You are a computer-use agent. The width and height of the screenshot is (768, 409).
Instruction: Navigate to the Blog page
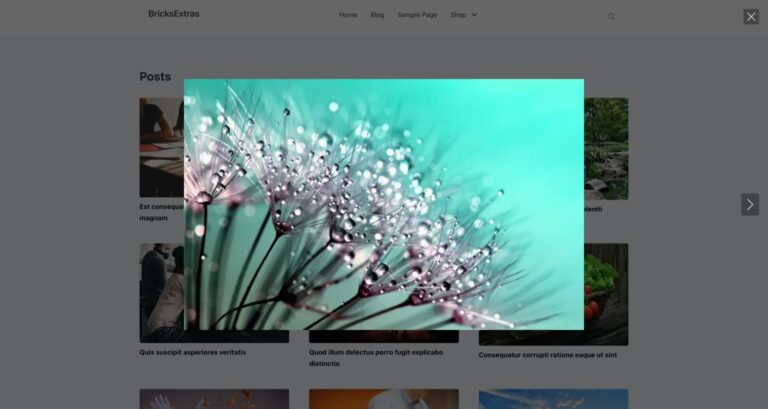click(x=377, y=15)
